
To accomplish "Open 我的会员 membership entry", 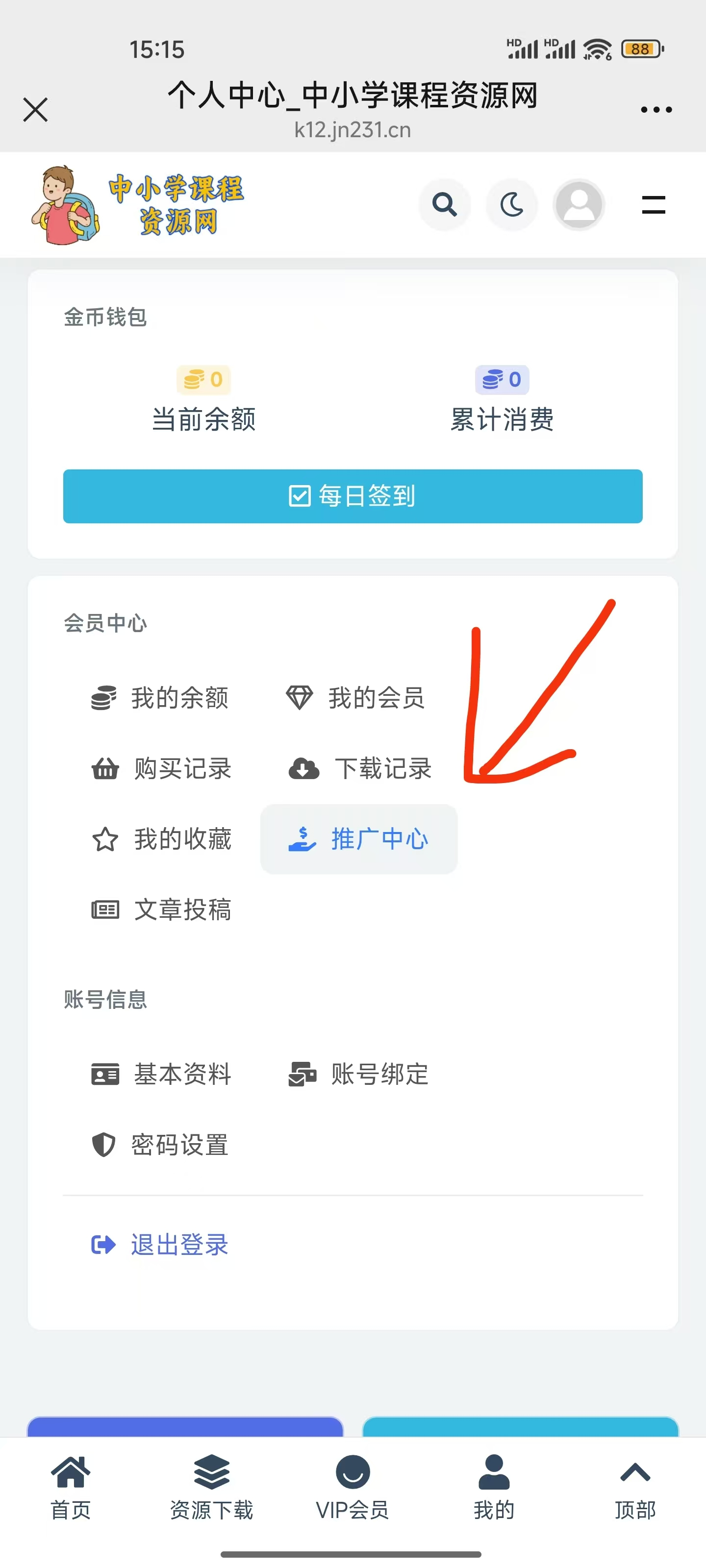I will point(356,698).
